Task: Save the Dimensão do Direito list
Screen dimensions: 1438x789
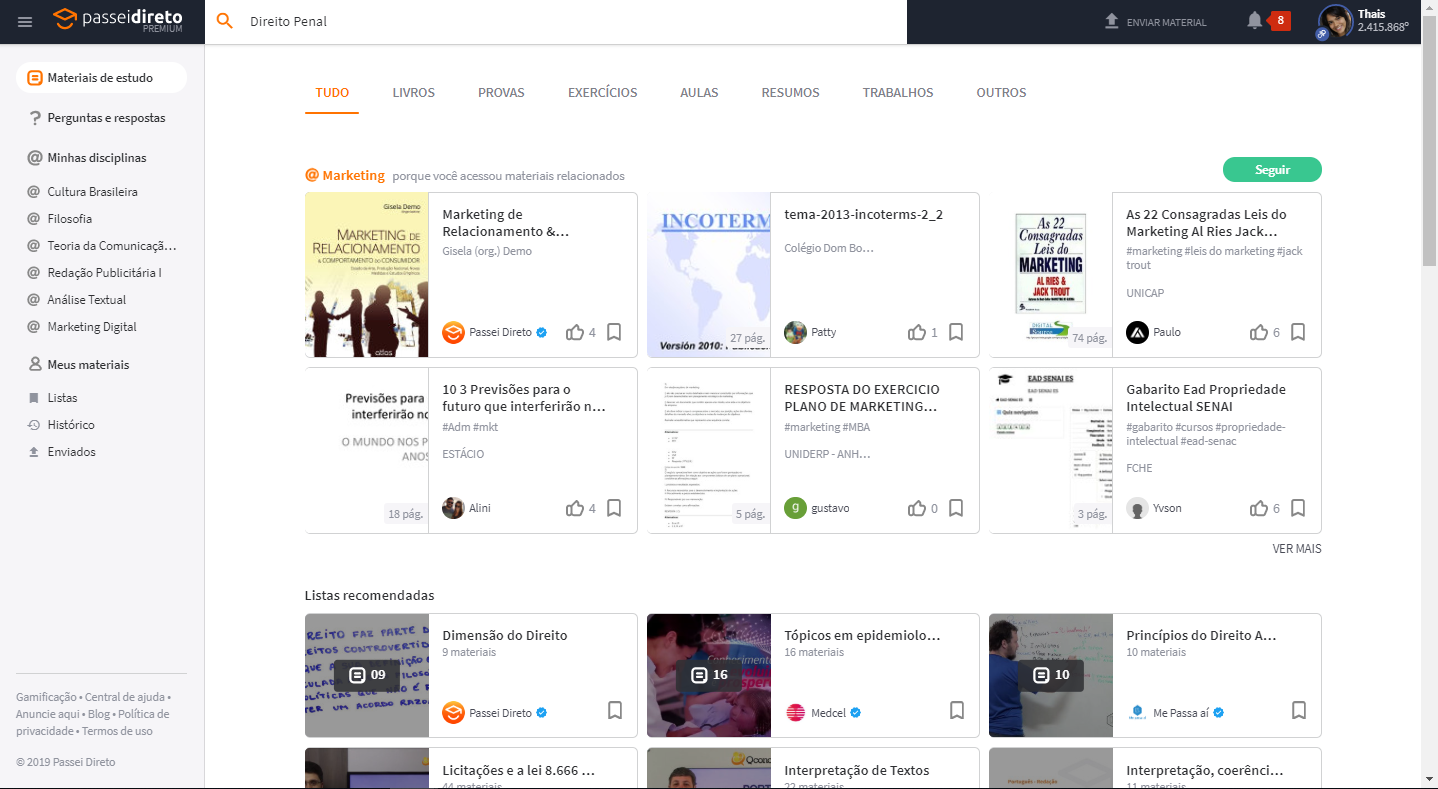Action: click(615, 710)
